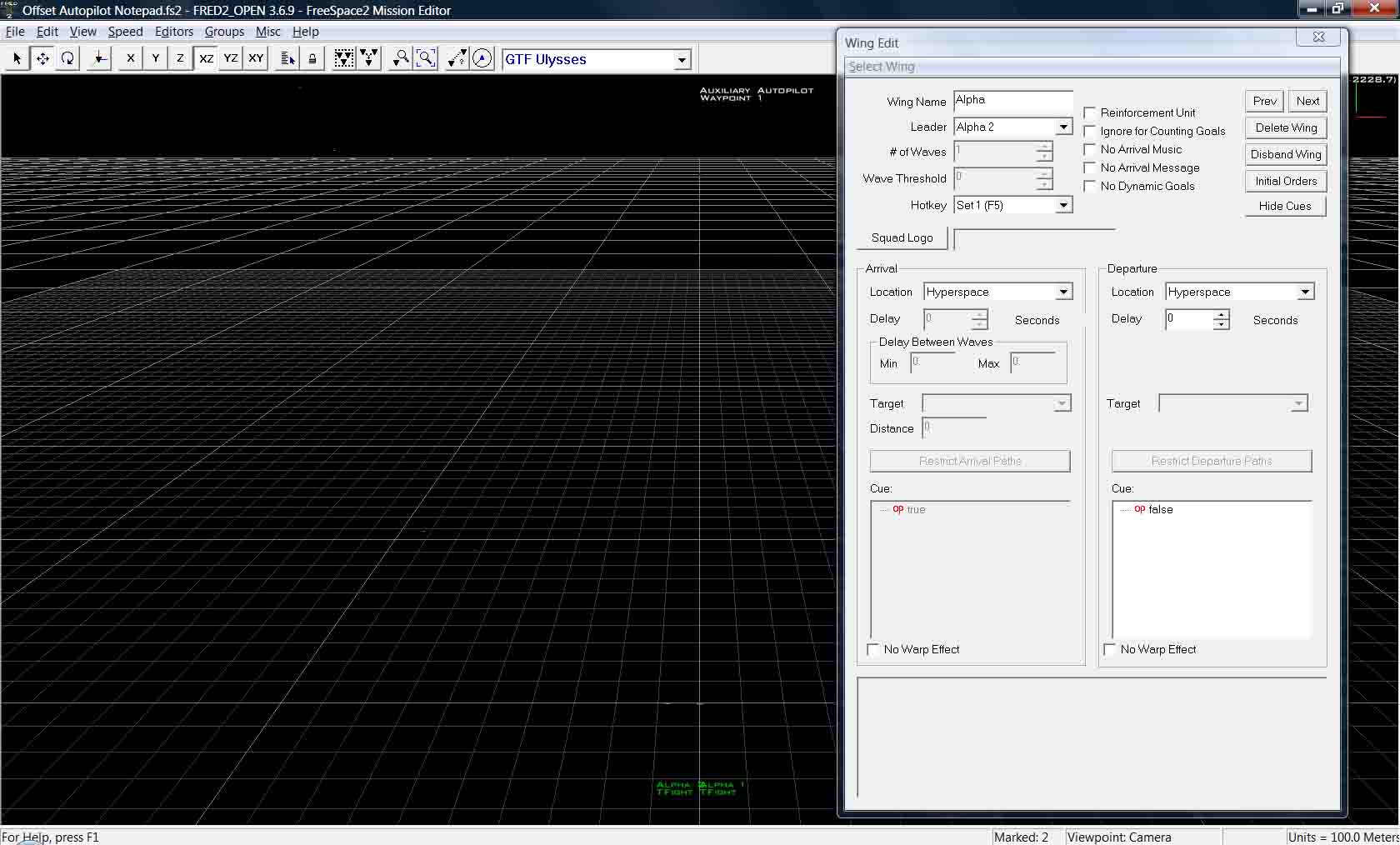Open the Hotkey dropdown Set 1 (F5)

[1013, 205]
